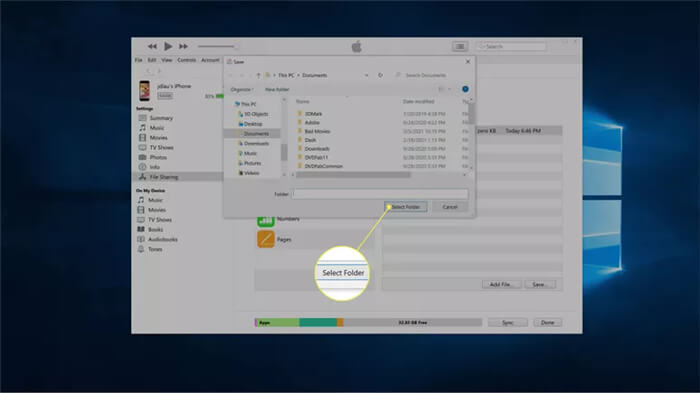The width and height of the screenshot is (700, 393).
Task: Open the Controls menu
Action: 187,60
